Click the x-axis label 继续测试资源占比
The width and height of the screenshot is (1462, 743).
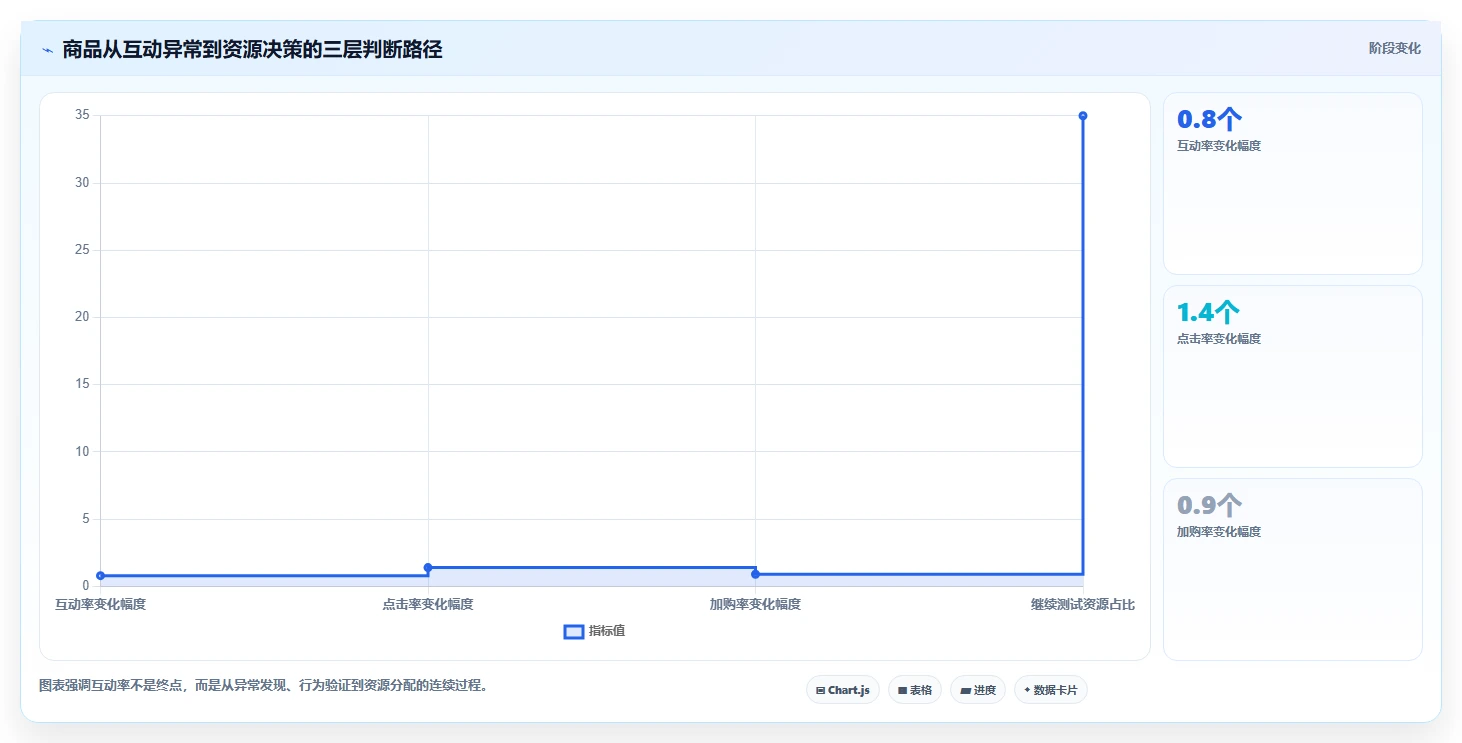click(1083, 604)
